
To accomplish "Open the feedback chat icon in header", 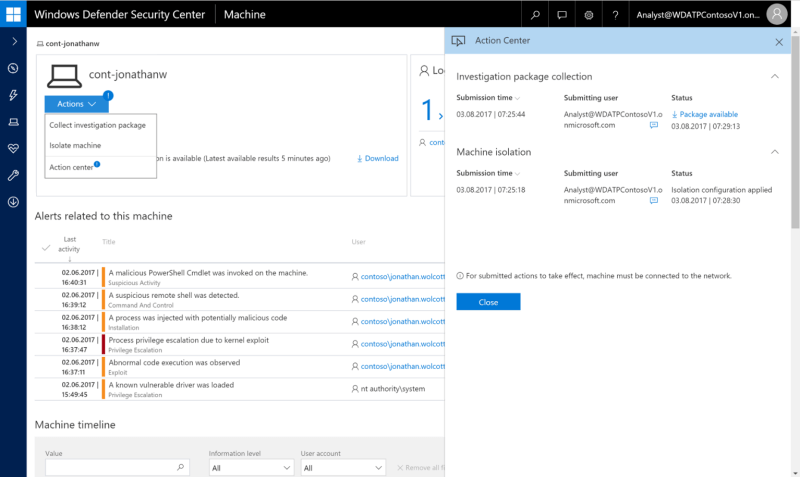I will [562, 15].
